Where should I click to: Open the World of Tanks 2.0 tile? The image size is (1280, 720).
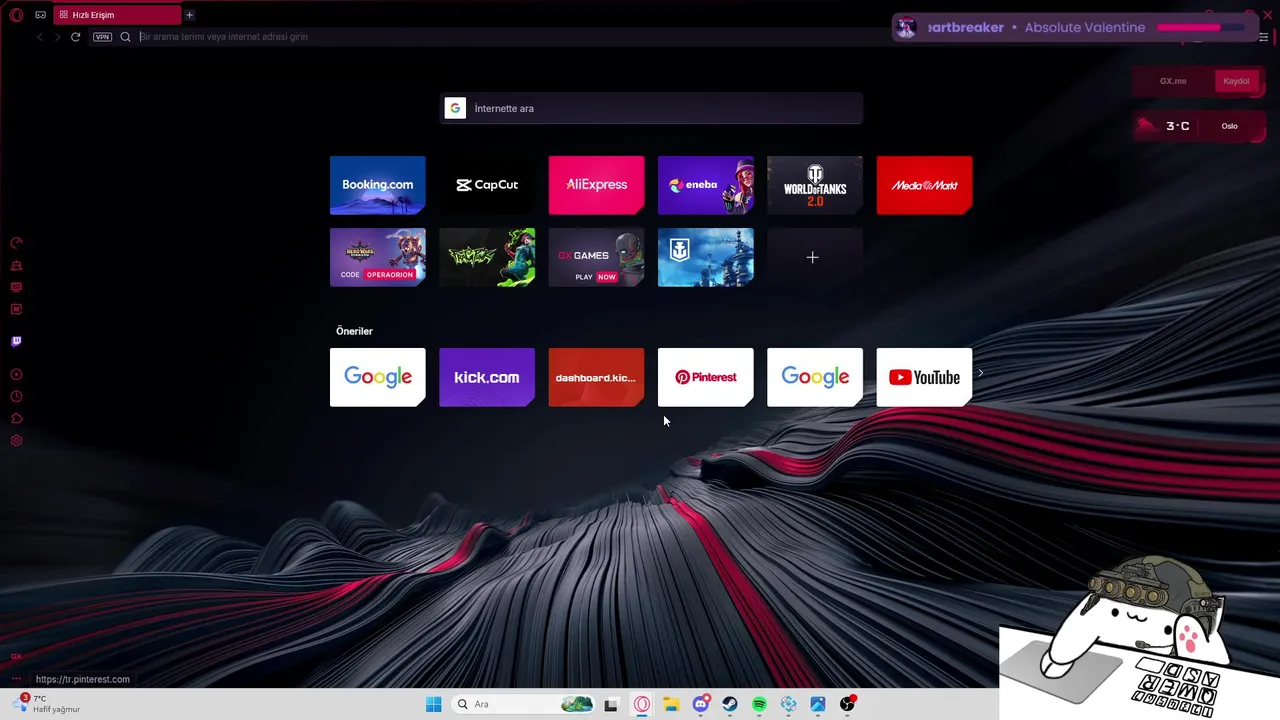coord(815,185)
